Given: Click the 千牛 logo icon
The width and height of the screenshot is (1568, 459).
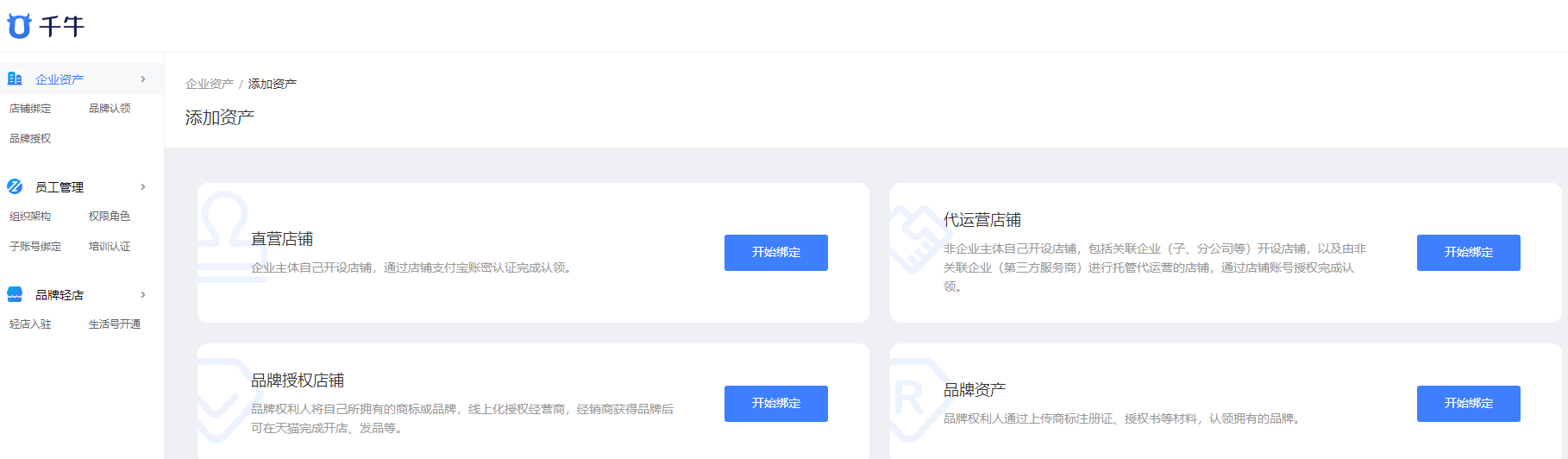Looking at the screenshot, I should [19, 26].
